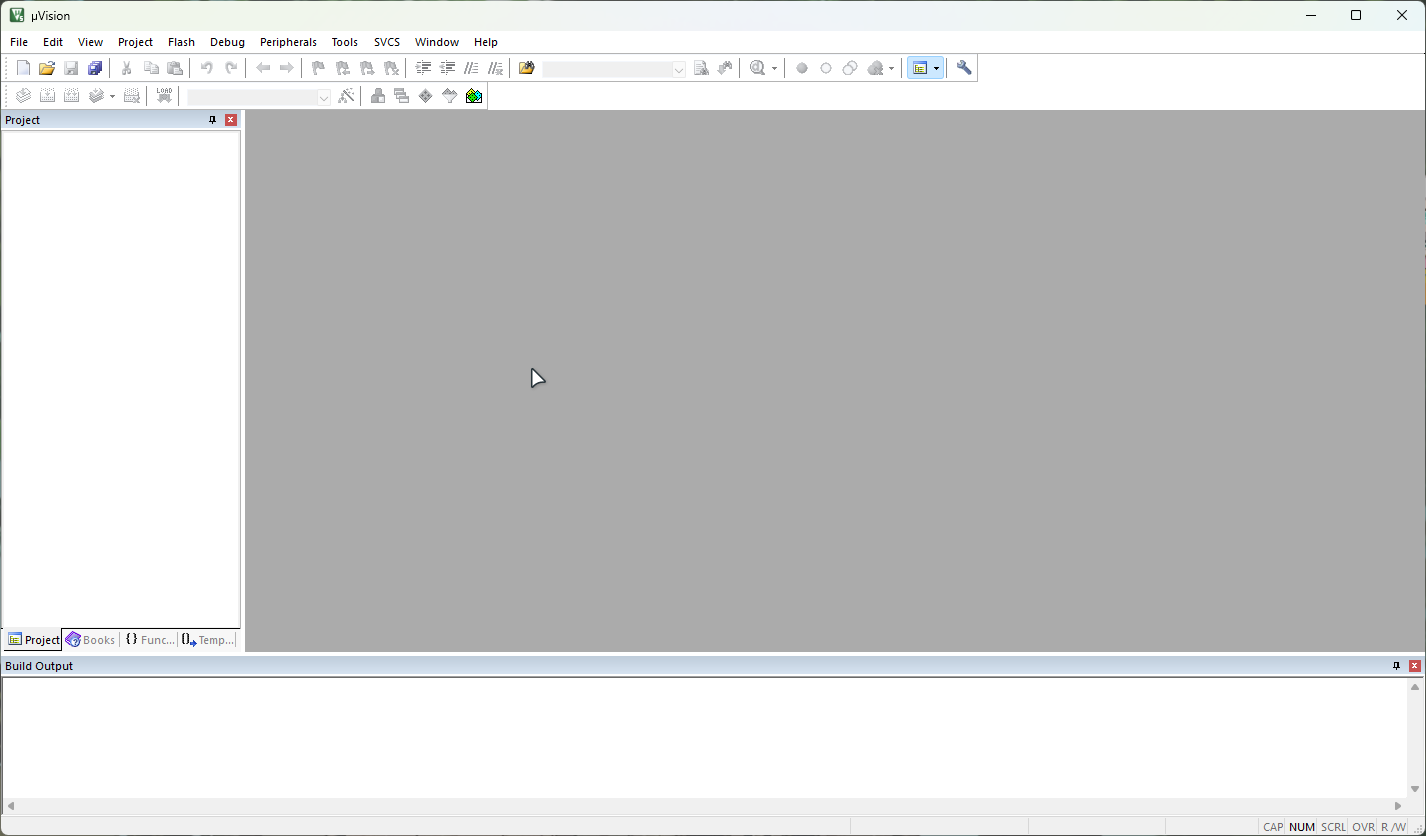Screen dimensions: 1426x836
Task: Open the Debug search dropdown arrow
Action: coord(775,68)
